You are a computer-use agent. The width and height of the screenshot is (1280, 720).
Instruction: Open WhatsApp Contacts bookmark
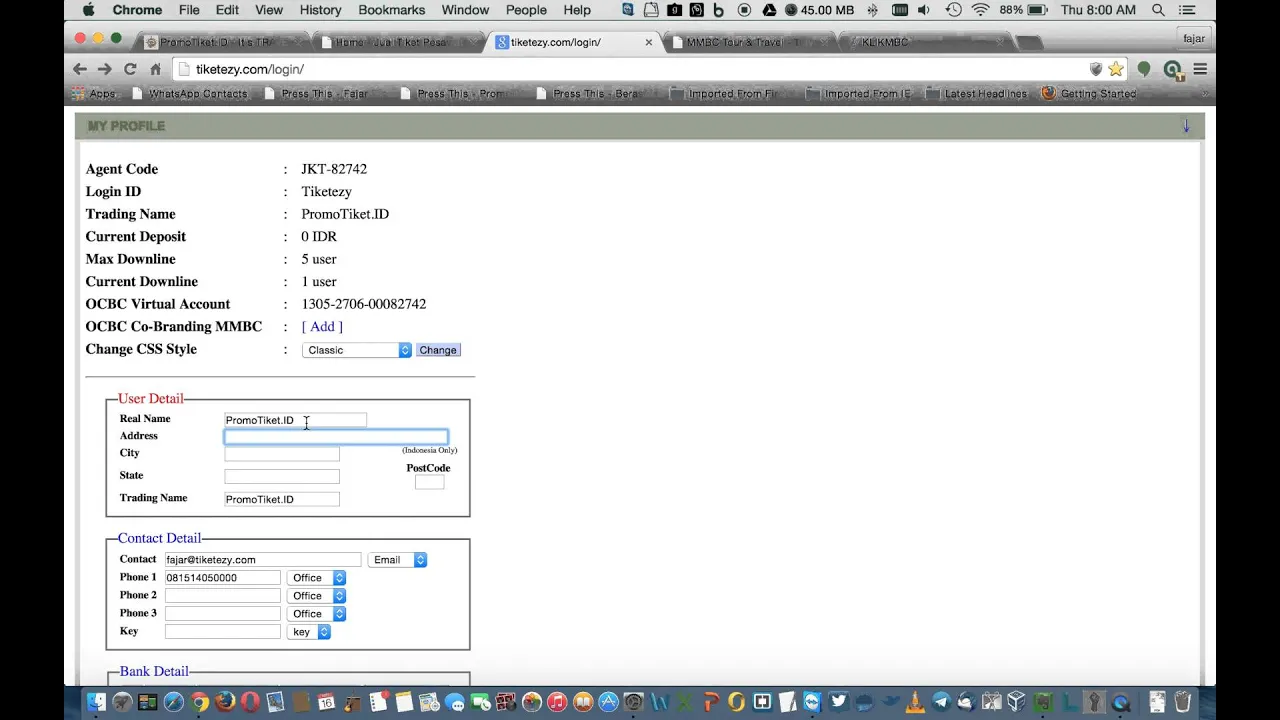point(188,94)
